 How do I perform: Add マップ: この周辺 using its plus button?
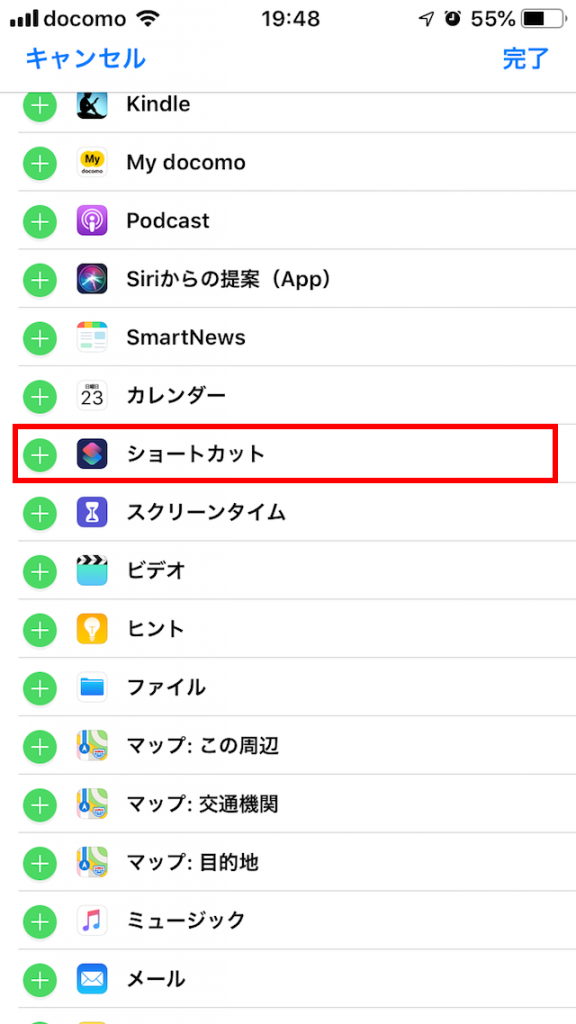click(39, 746)
